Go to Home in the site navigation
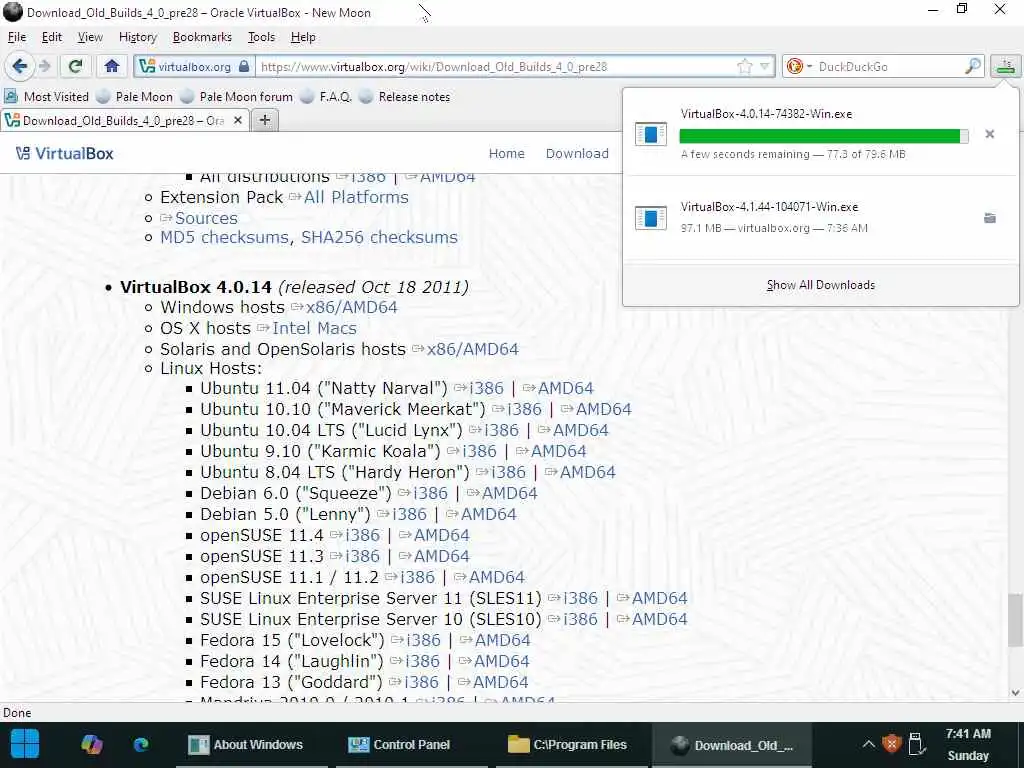Screen dimensions: 1024x768 coord(507,153)
